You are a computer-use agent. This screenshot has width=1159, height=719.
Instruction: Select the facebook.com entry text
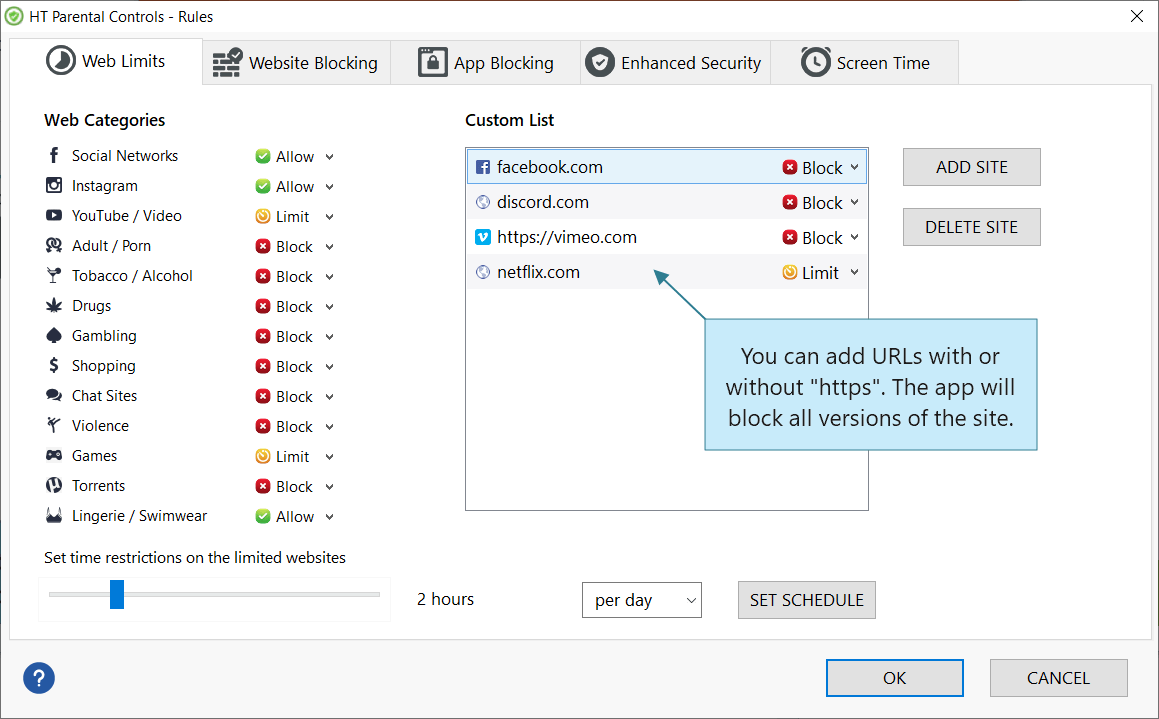(550, 167)
